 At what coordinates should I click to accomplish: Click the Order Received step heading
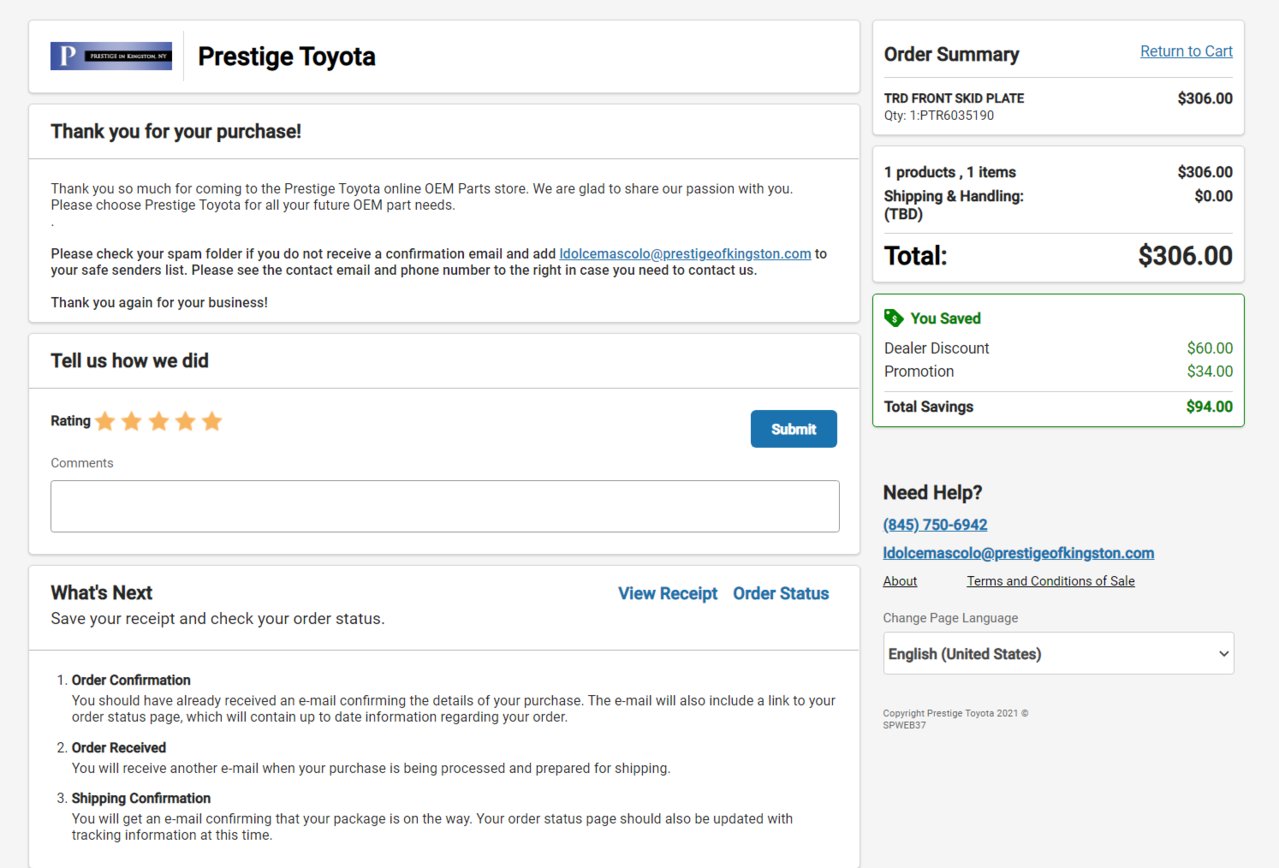(x=119, y=748)
